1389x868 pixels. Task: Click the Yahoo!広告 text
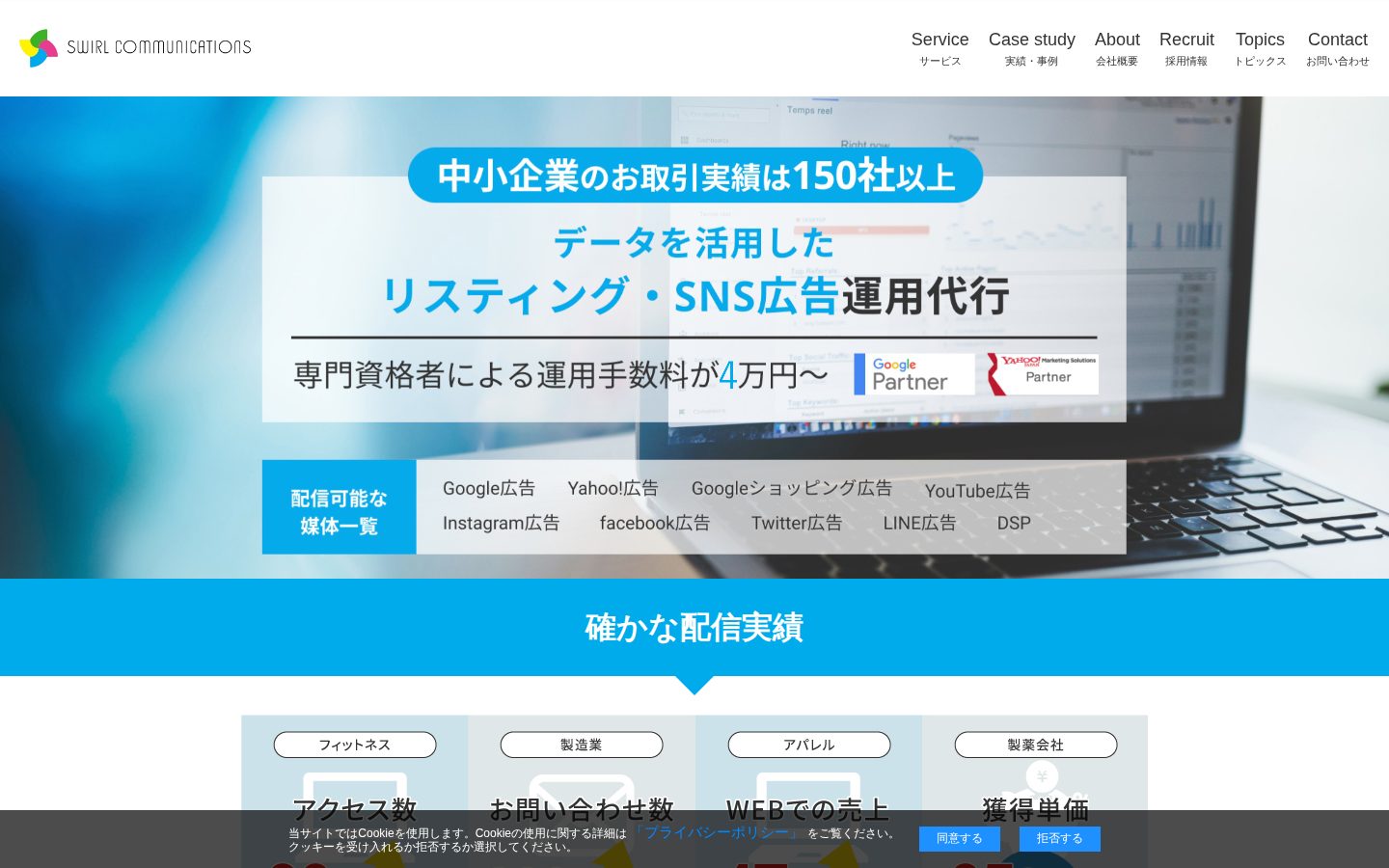point(613,489)
